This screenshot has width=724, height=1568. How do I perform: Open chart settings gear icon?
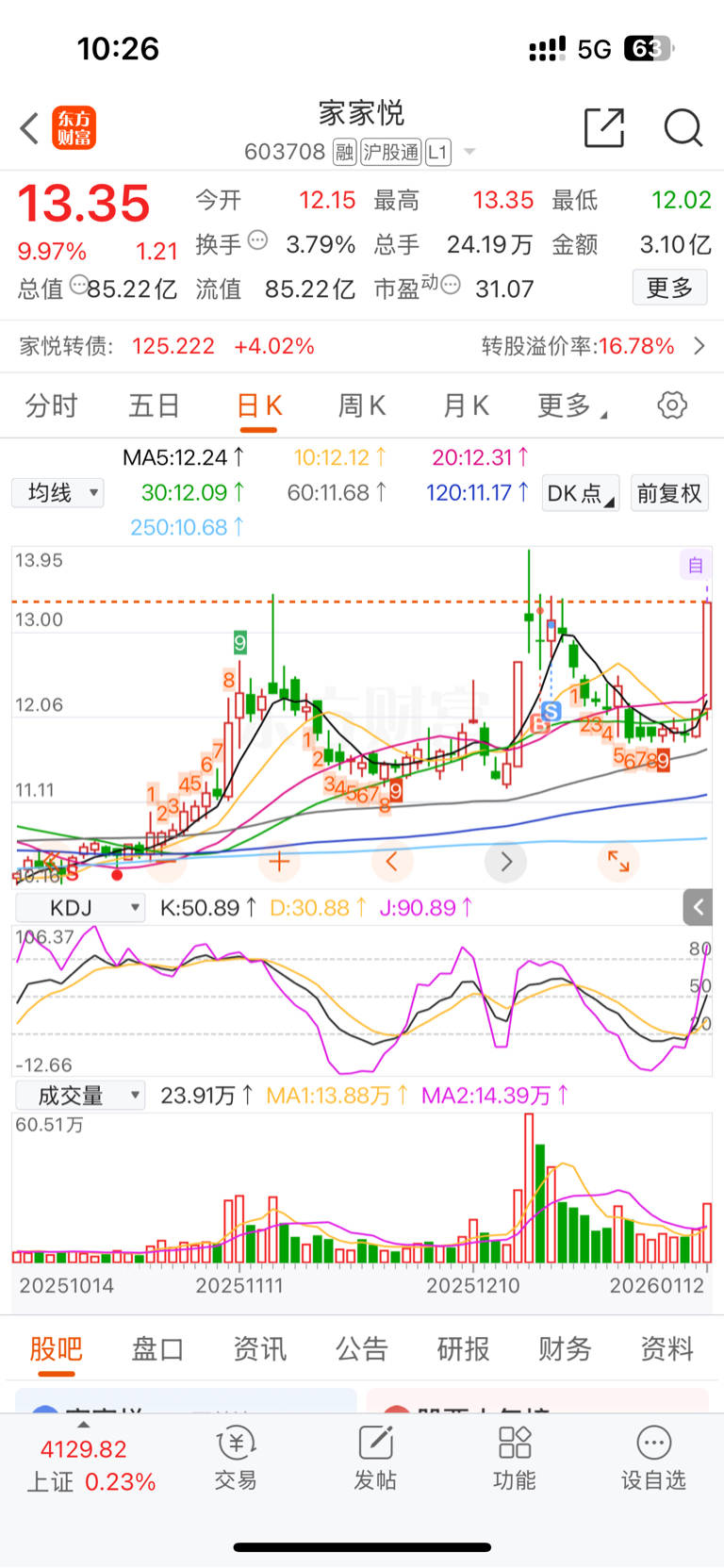click(672, 405)
